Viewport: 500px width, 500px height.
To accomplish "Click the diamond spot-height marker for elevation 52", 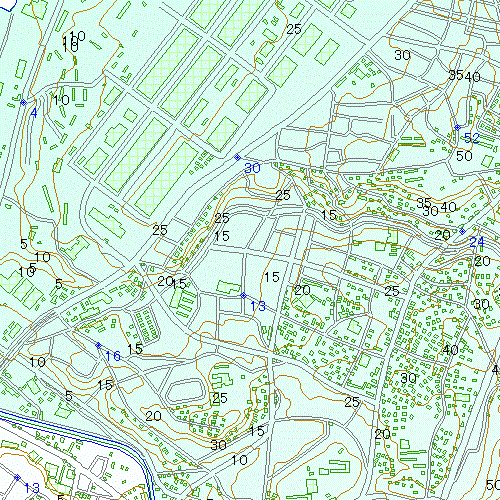I will (457, 127).
